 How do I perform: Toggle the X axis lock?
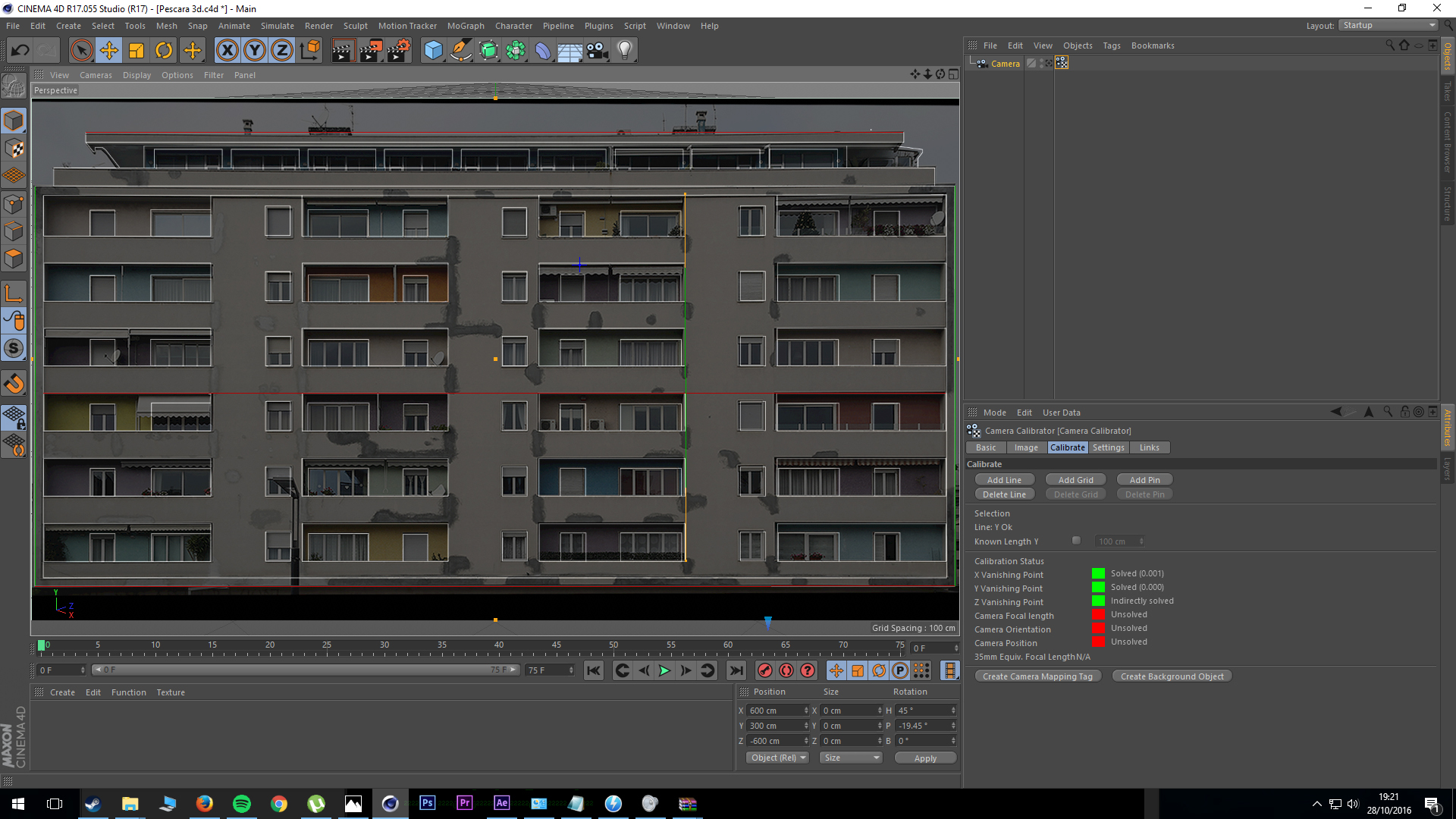[x=227, y=51]
